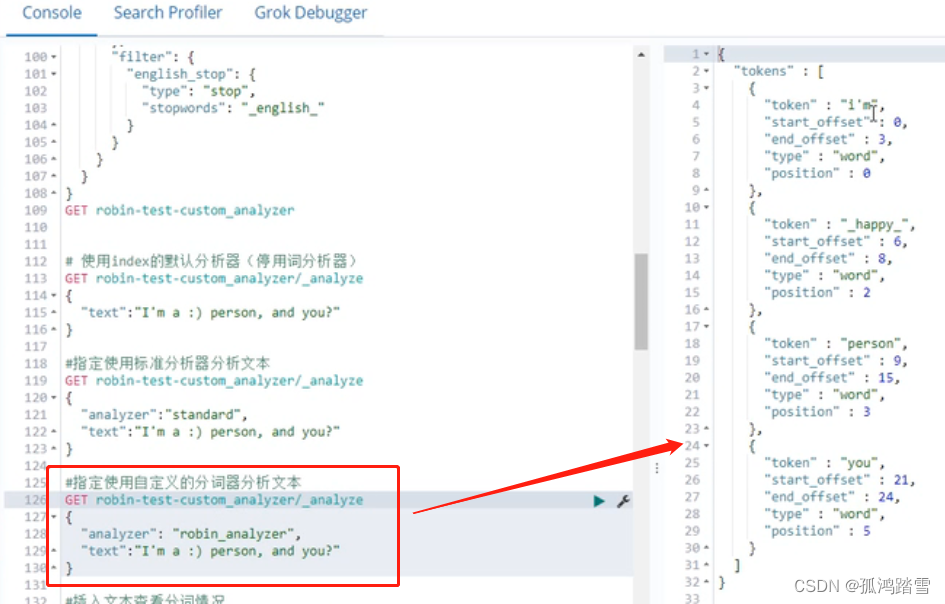Click the "token" : "person" response line
The height and width of the screenshot is (604, 945).
(x=836, y=344)
